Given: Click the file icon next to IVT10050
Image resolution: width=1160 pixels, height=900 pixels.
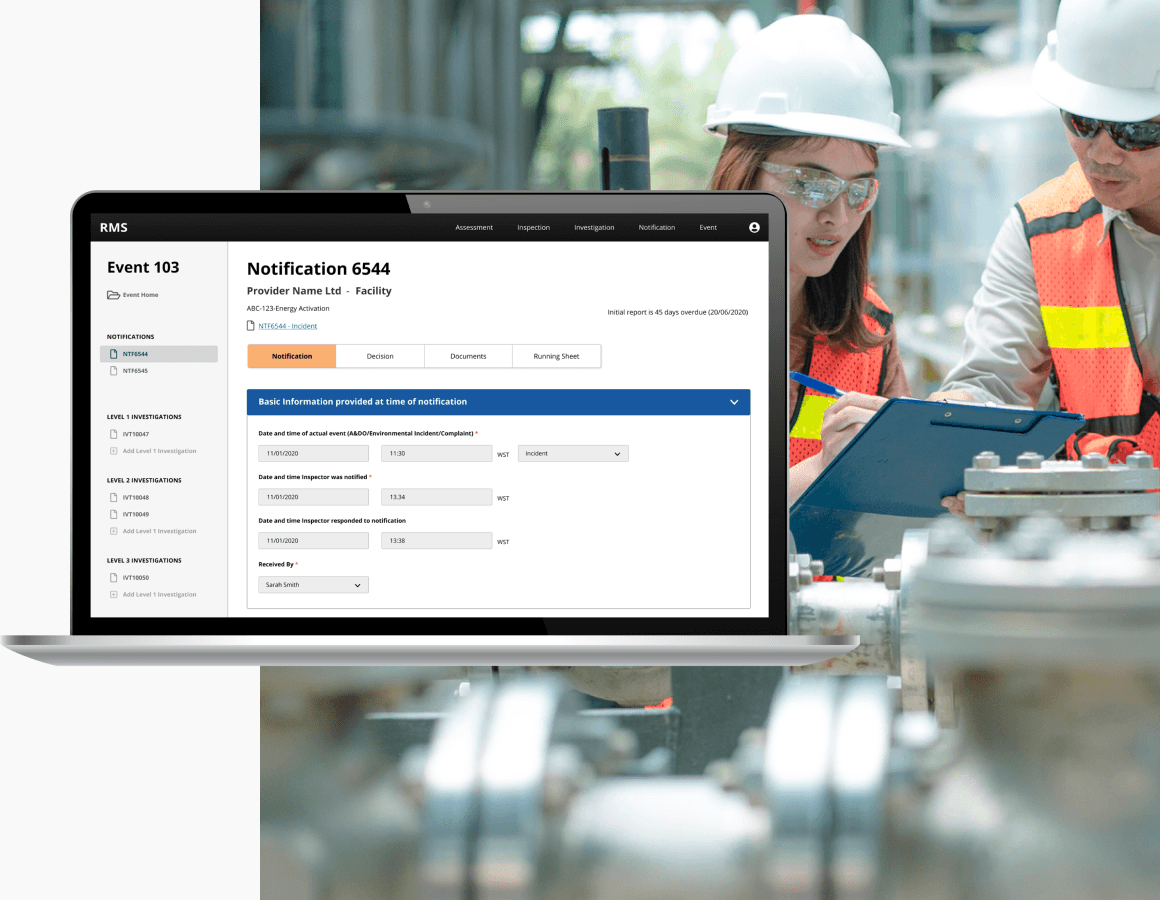Looking at the screenshot, I should [113, 578].
